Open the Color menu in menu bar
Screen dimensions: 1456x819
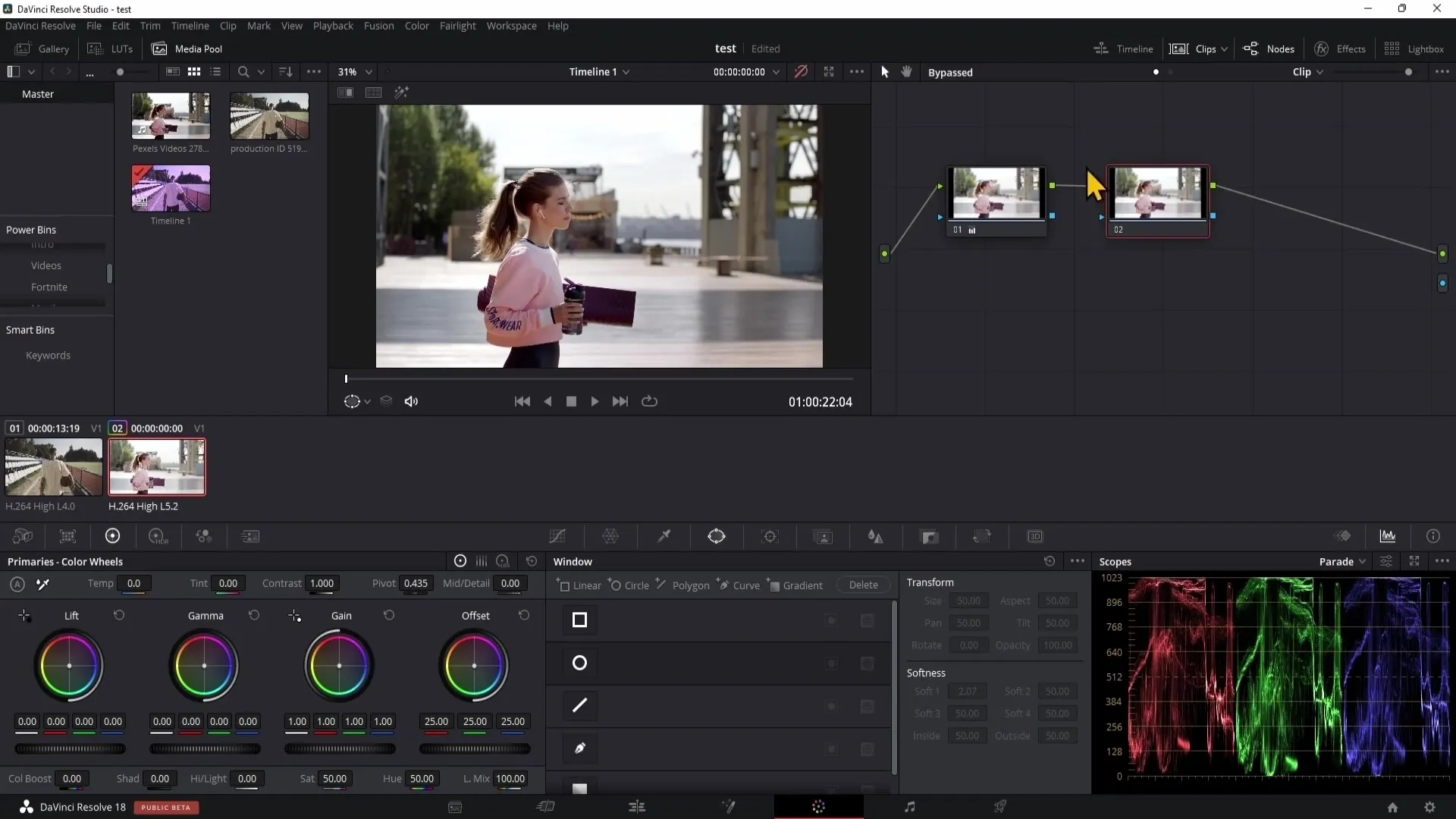417,25
